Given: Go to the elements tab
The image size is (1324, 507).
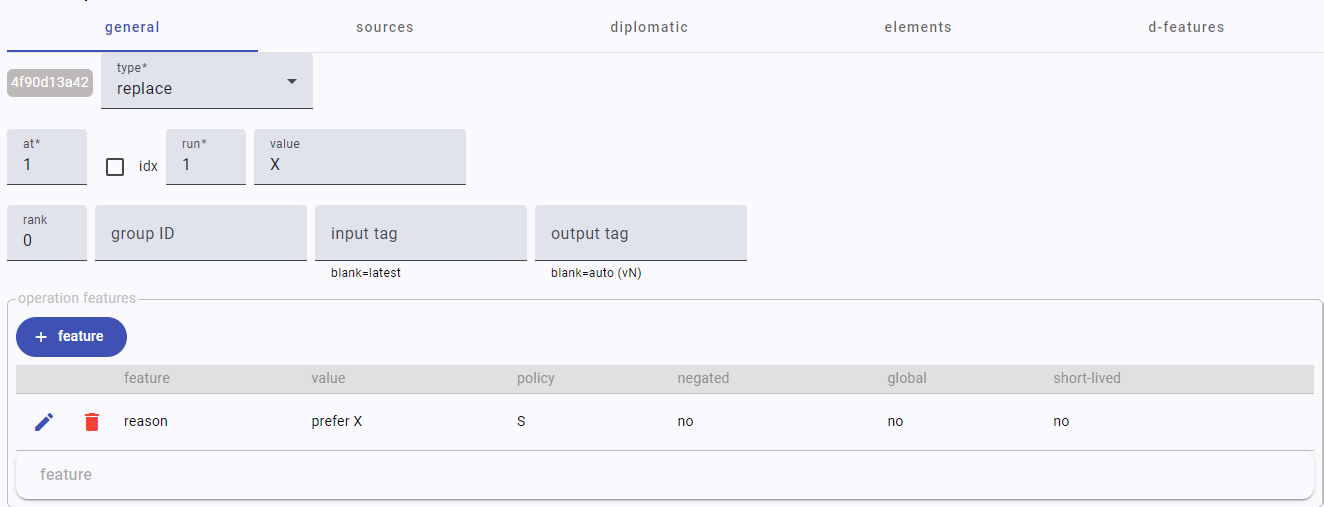Looking at the screenshot, I should pos(918,27).
